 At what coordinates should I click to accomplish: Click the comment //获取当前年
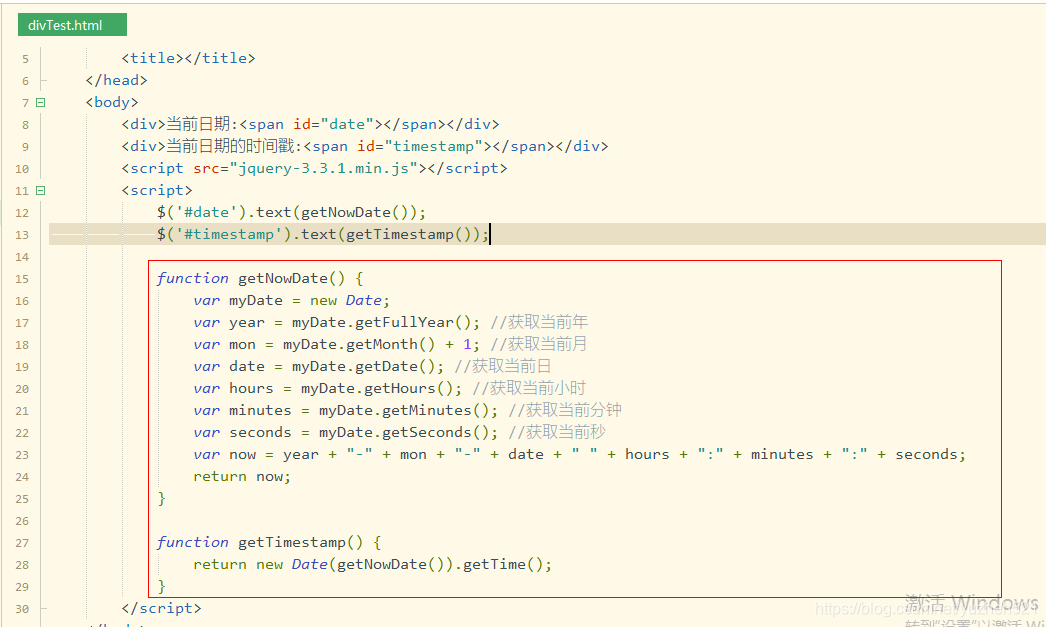(x=539, y=322)
